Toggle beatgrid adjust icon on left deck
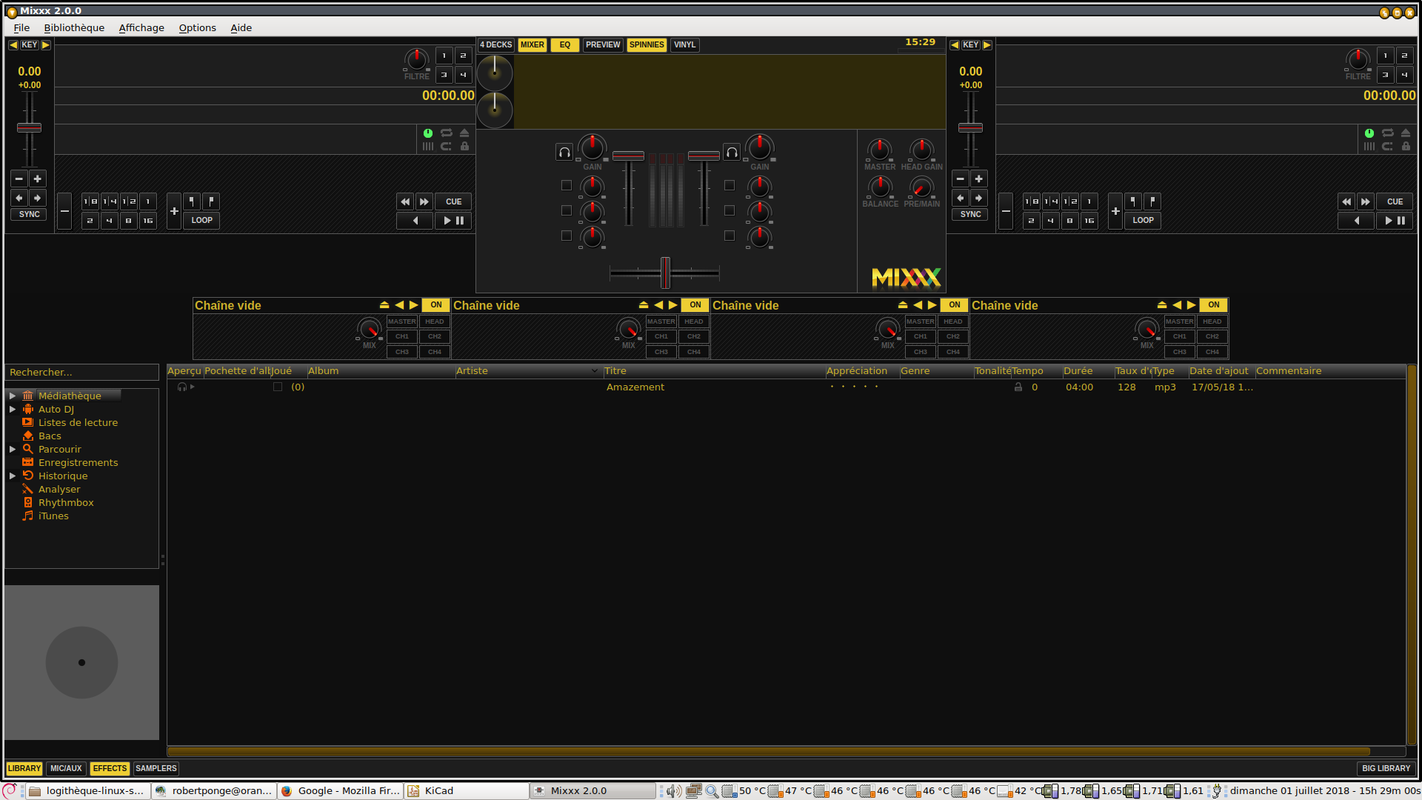The image size is (1422, 800). pos(428,147)
